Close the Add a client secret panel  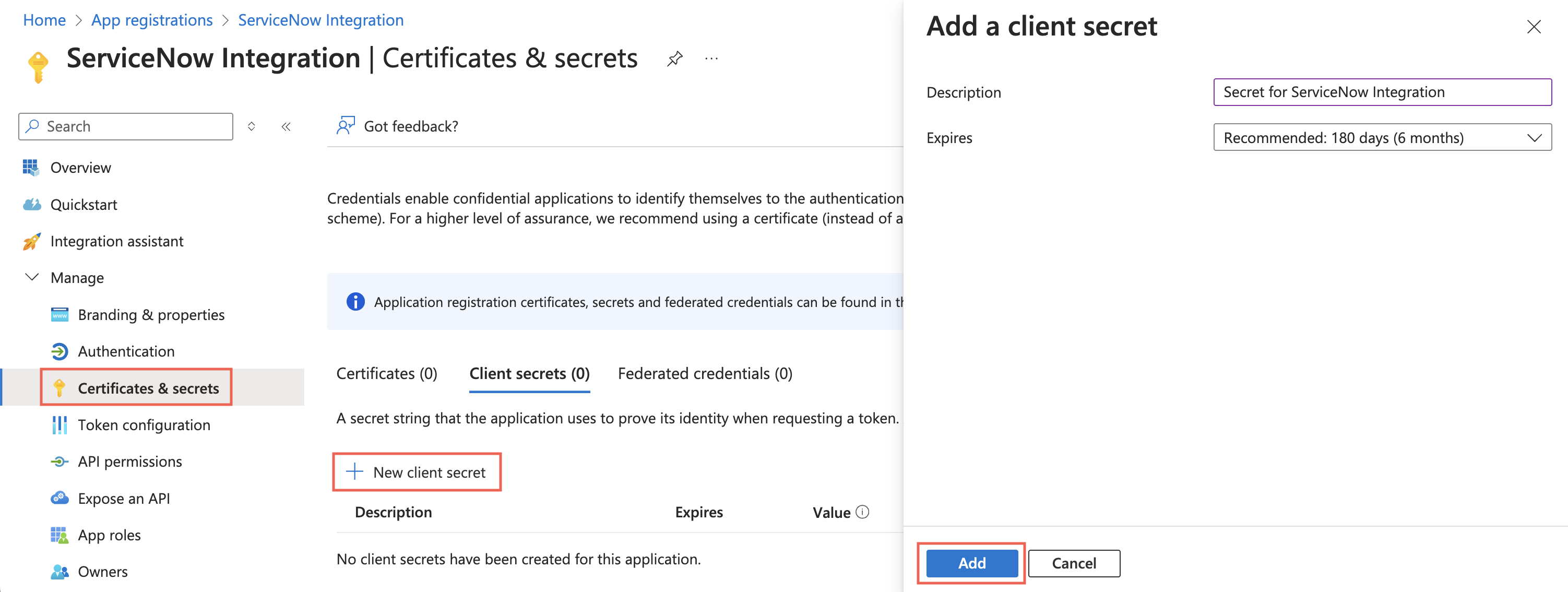[1534, 27]
